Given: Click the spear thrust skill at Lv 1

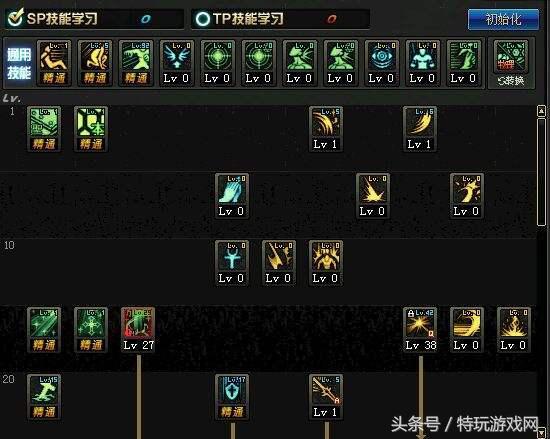Looking at the screenshot, I should tap(326, 397).
